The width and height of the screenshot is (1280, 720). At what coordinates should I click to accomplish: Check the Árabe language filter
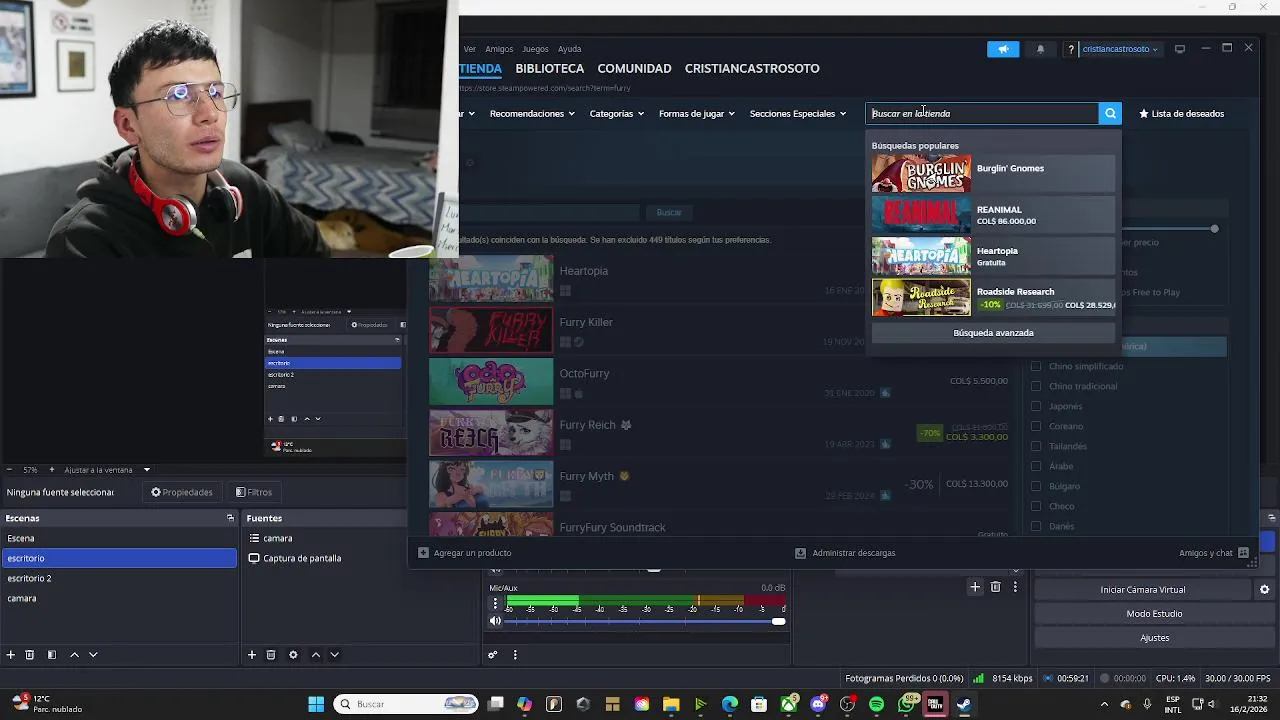point(1036,466)
